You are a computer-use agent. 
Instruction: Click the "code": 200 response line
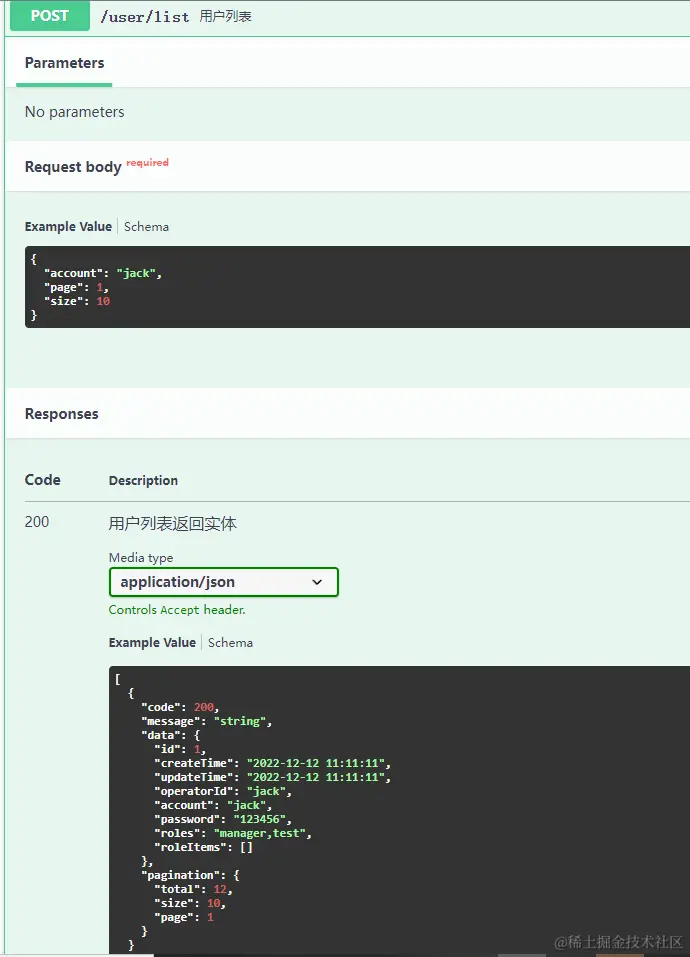[x=180, y=707]
